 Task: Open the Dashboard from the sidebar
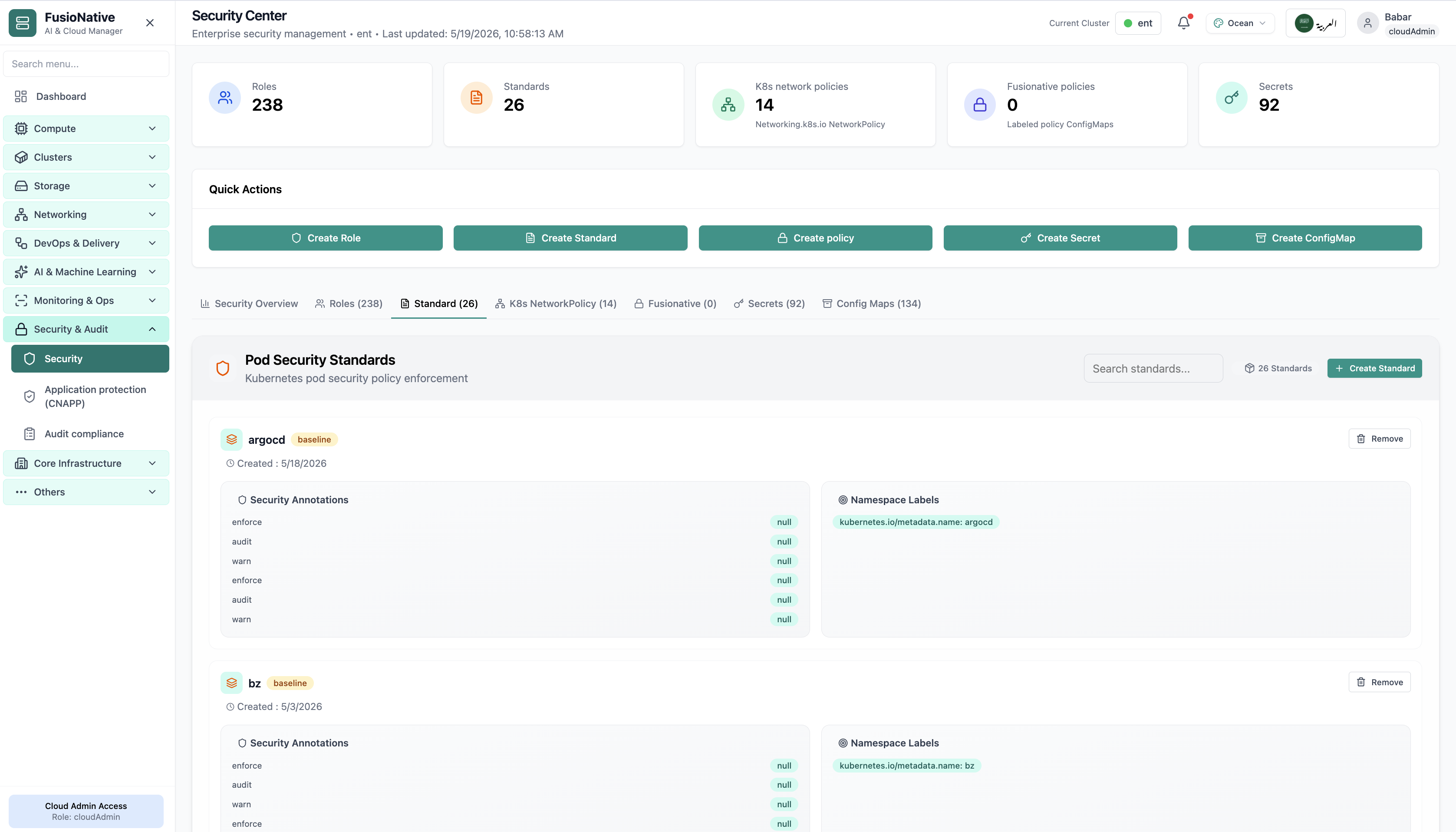pos(86,96)
